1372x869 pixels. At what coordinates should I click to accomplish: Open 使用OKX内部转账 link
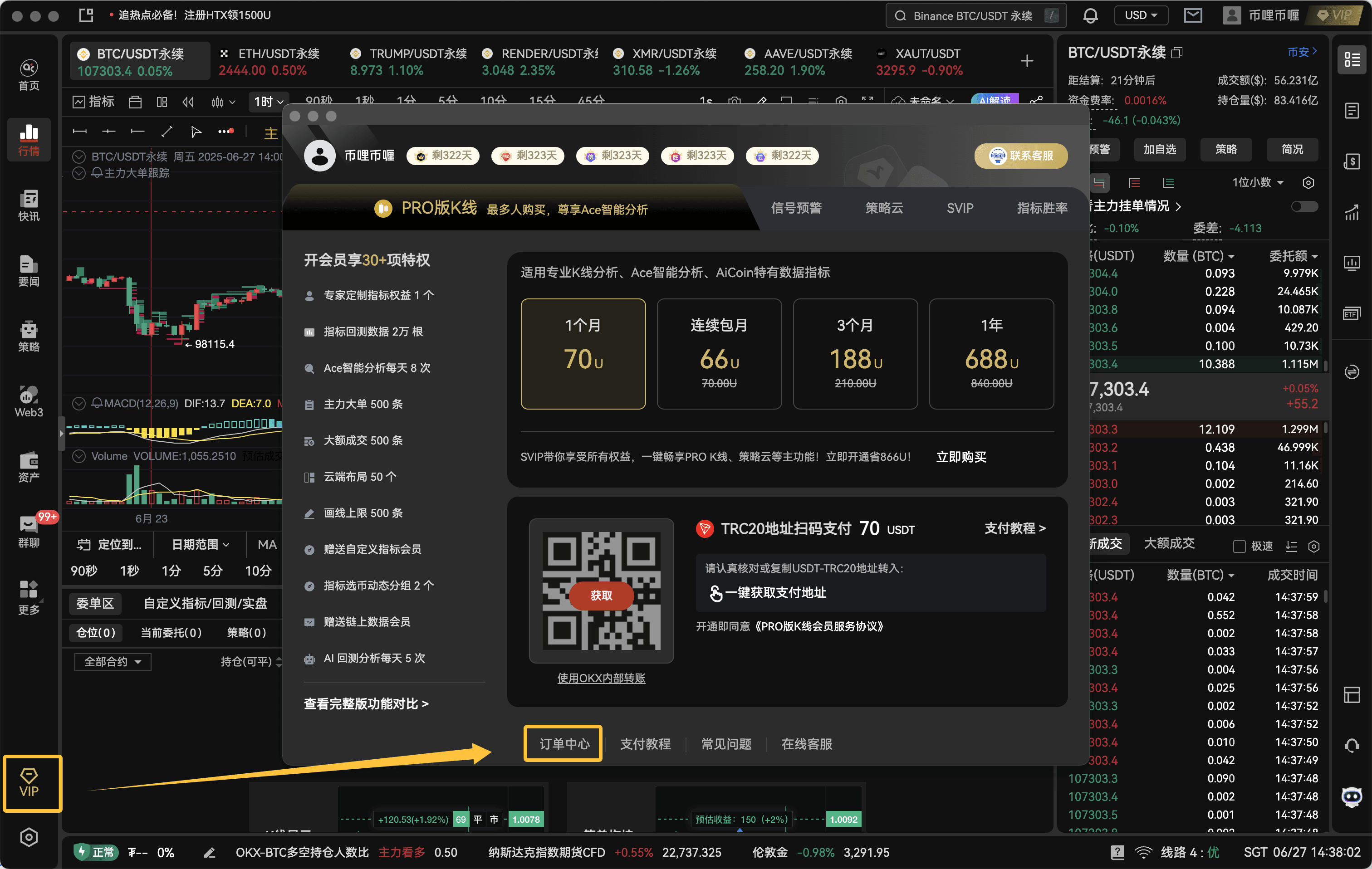(x=601, y=678)
